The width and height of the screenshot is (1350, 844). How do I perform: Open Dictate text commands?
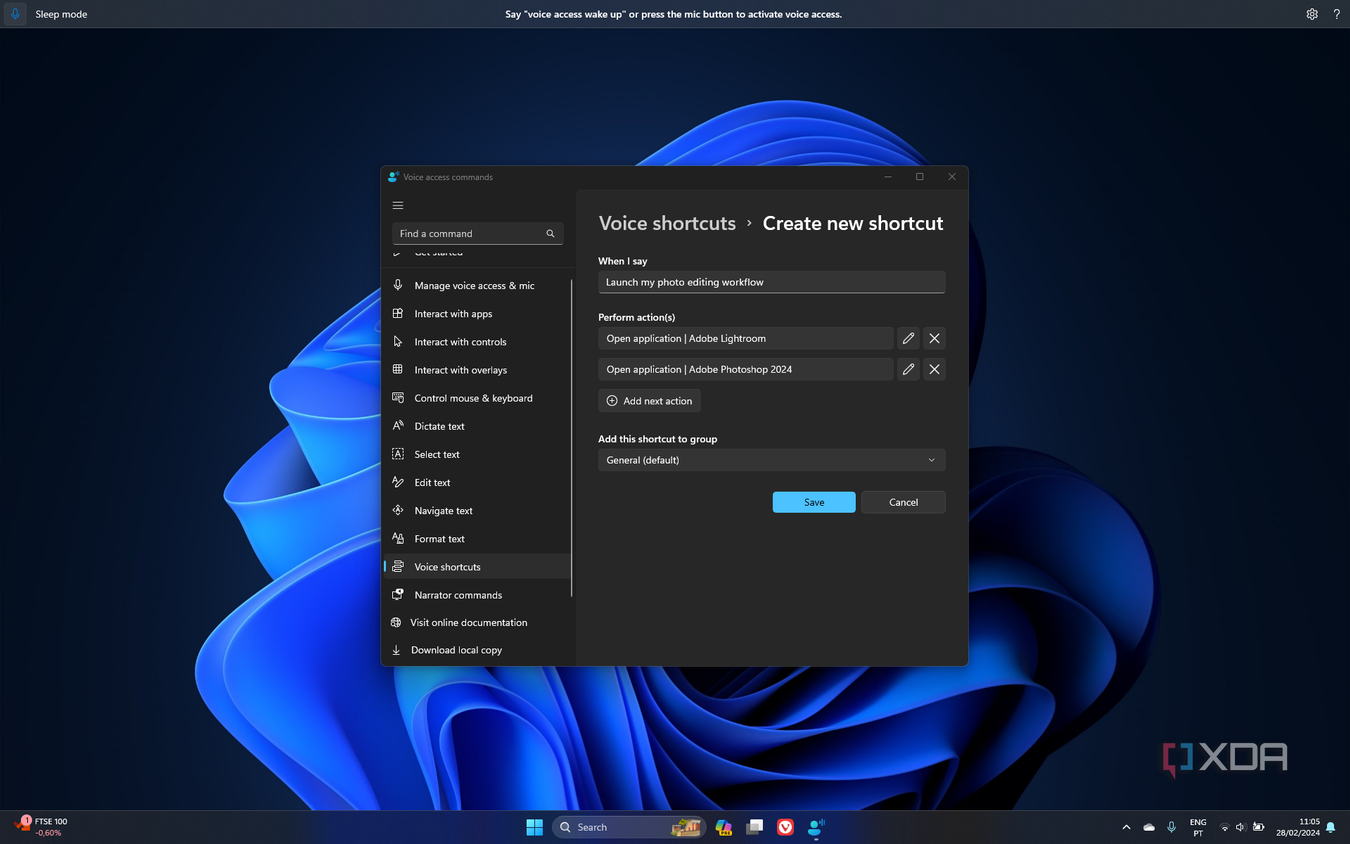point(477,426)
